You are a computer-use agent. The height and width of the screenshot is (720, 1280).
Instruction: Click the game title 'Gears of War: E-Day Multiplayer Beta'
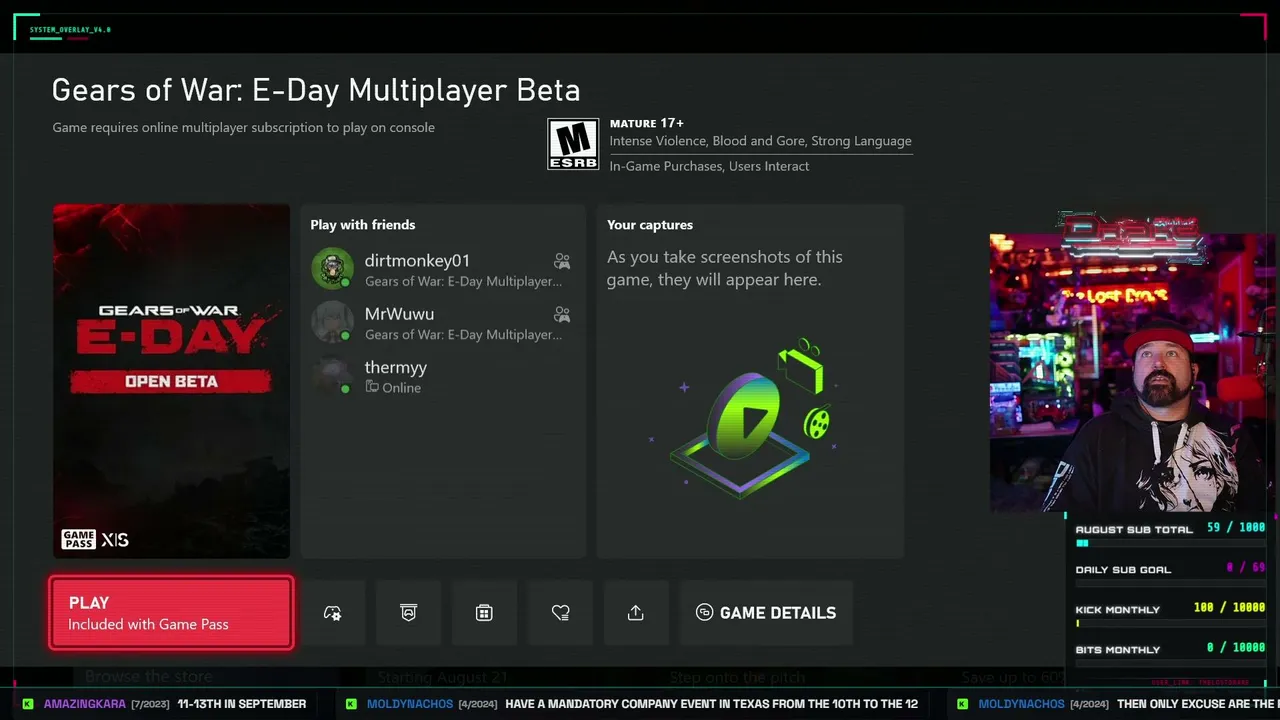coord(316,90)
